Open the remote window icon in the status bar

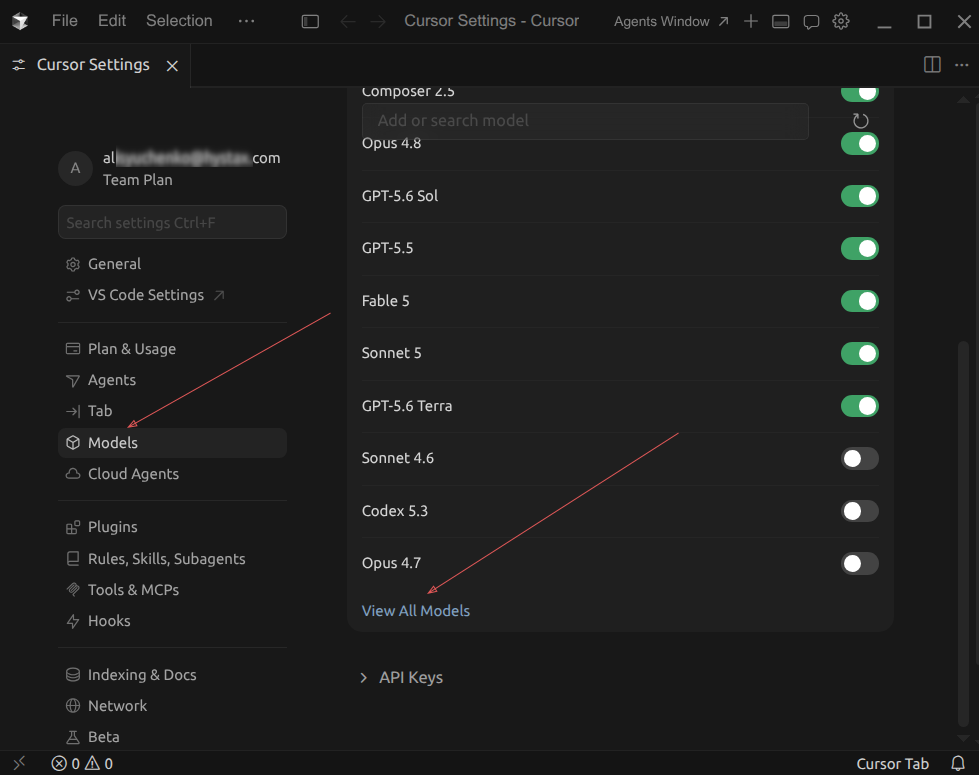19,763
